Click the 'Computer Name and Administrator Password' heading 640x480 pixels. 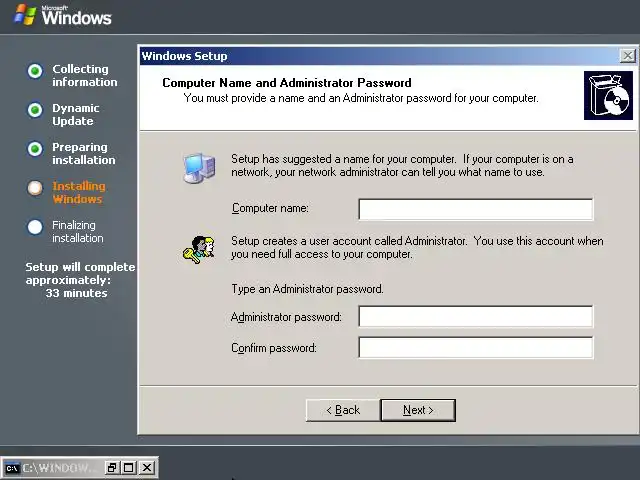coord(287,83)
